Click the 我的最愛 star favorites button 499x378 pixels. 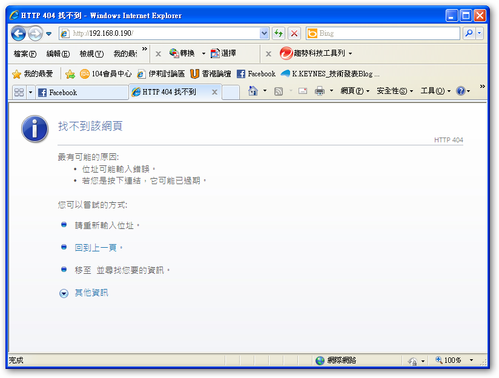click(x=32, y=74)
